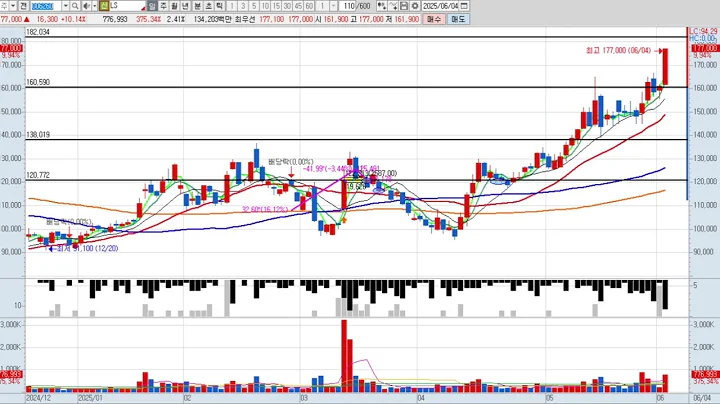Screen dimensions: 720x404
Task: Choose the 60 interval button
Action: pos(309,6)
